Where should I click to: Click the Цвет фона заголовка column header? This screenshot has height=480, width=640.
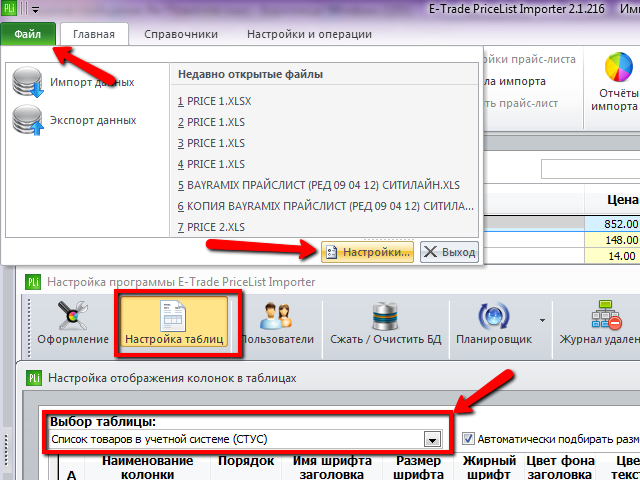[560, 468]
